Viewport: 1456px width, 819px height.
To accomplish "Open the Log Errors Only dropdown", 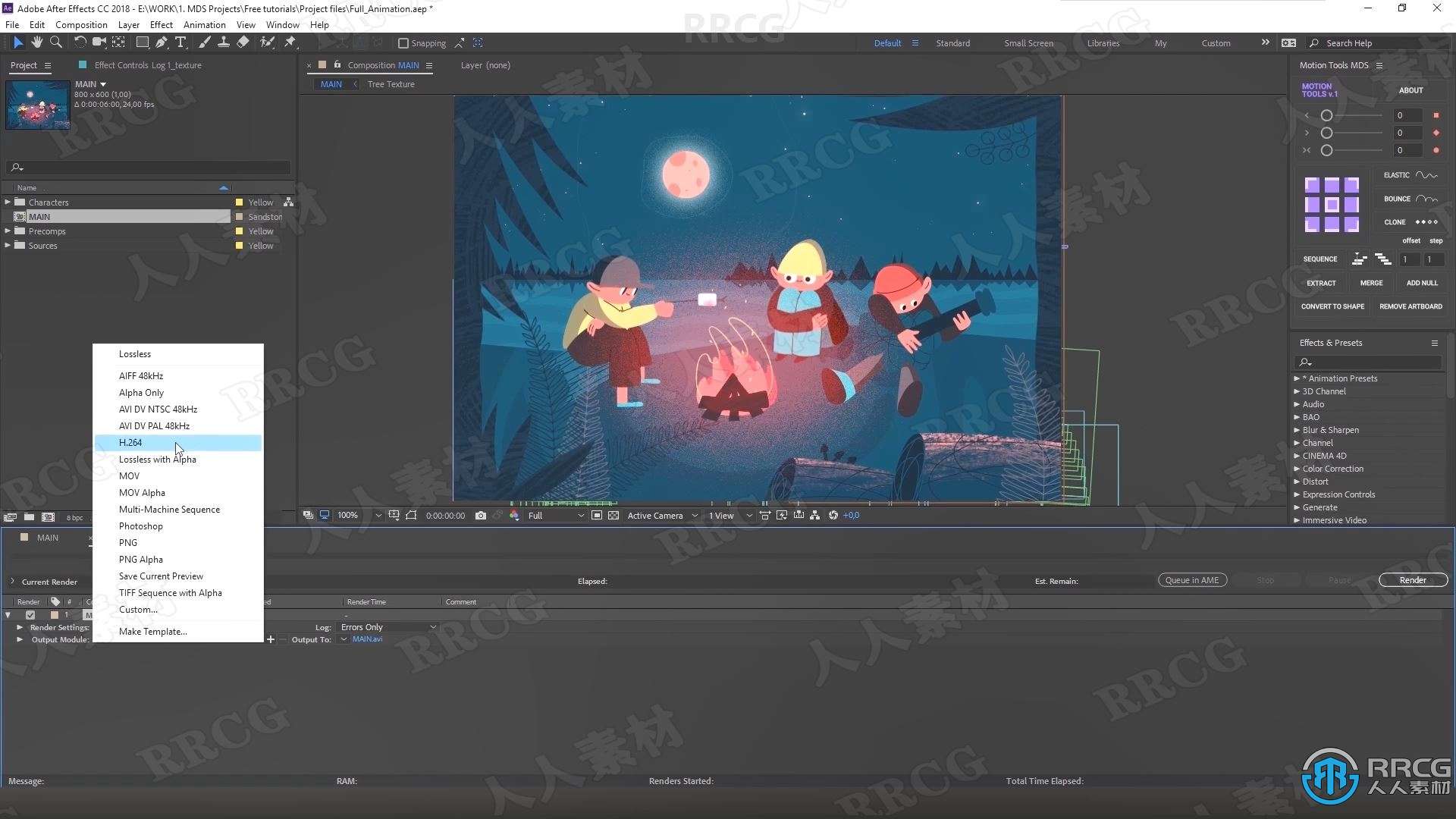I will coord(388,627).
